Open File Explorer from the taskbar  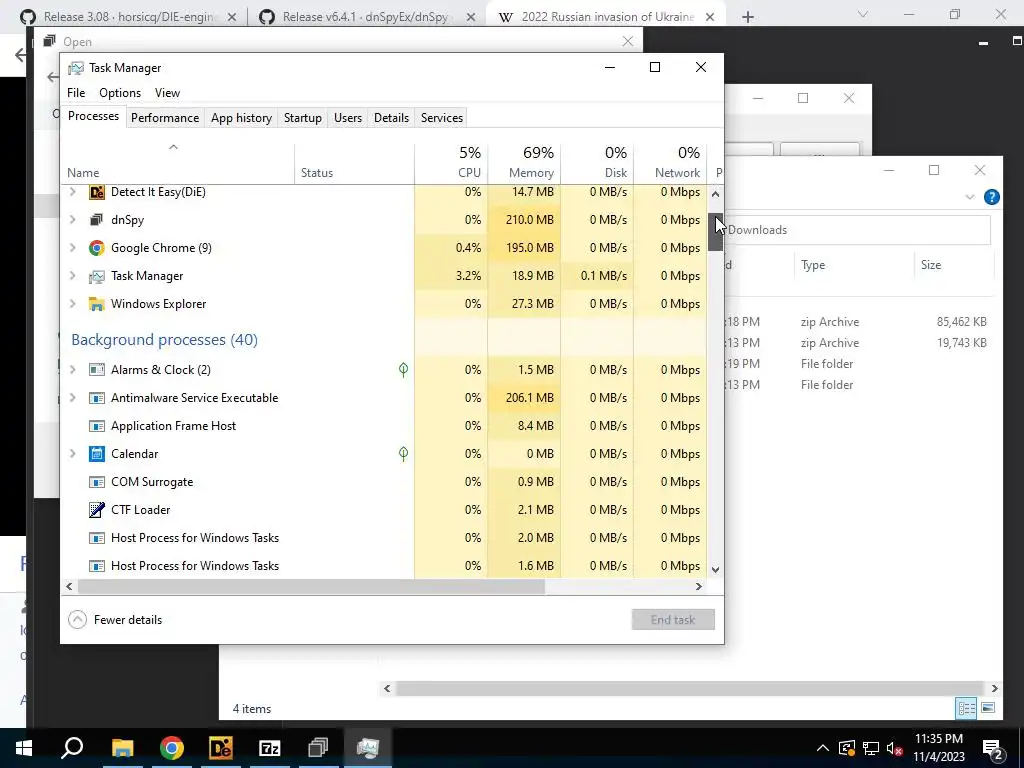(122, 748)
